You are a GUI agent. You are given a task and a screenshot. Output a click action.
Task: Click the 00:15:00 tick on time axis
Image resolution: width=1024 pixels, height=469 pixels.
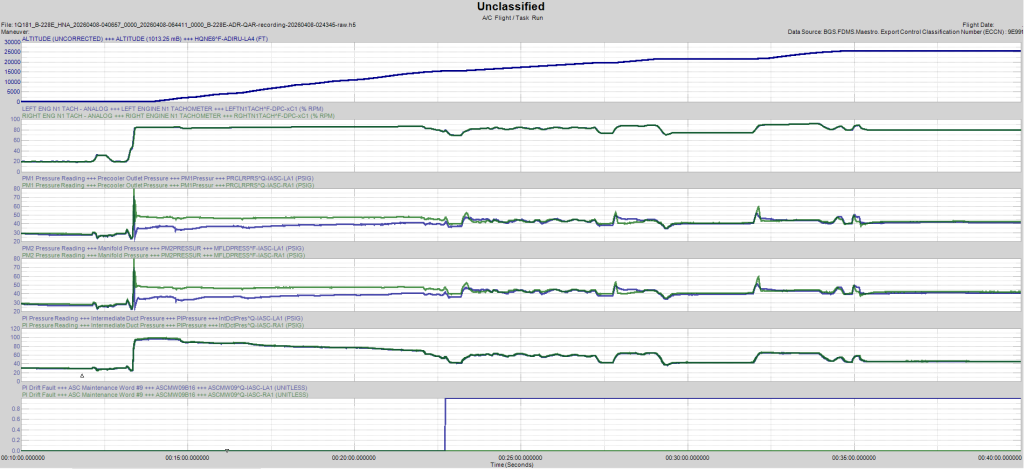189,458
